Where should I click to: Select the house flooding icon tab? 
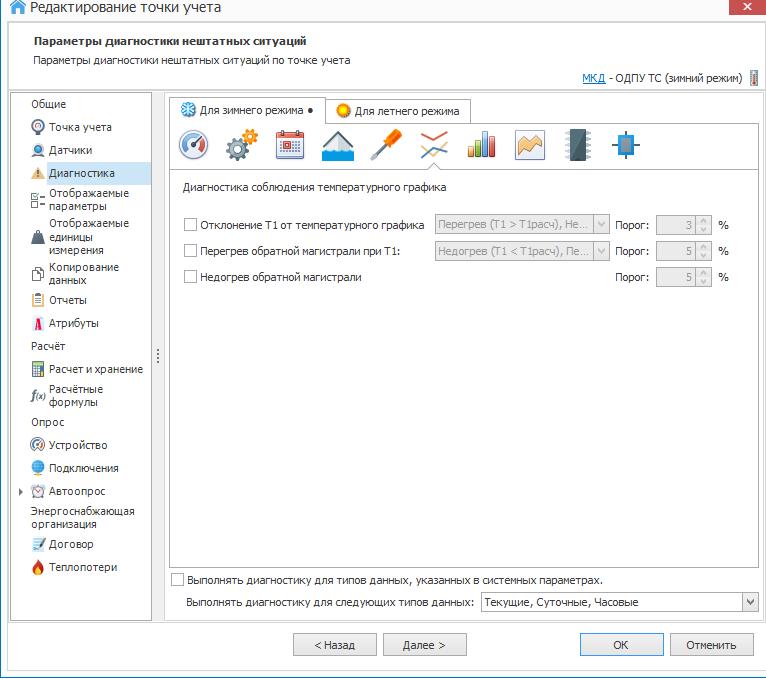coord(338,146)
